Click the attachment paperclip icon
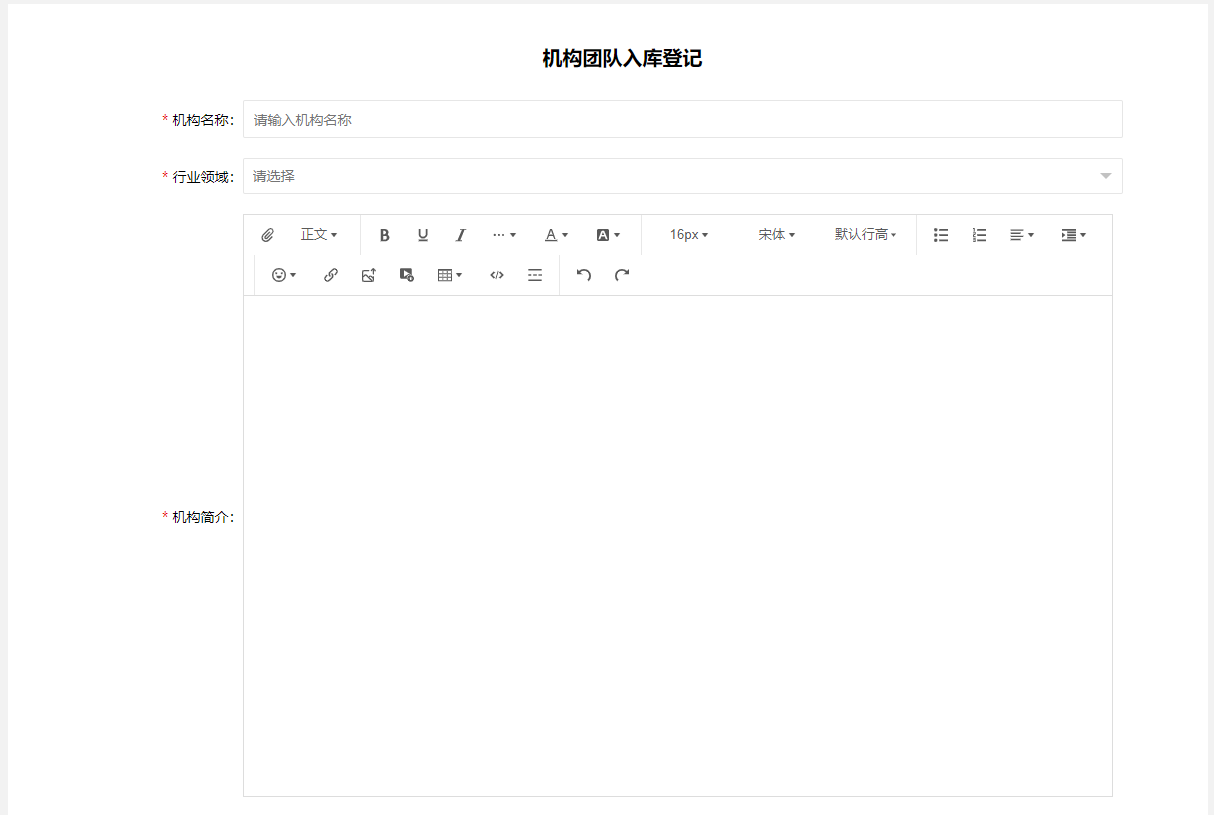 267,235
